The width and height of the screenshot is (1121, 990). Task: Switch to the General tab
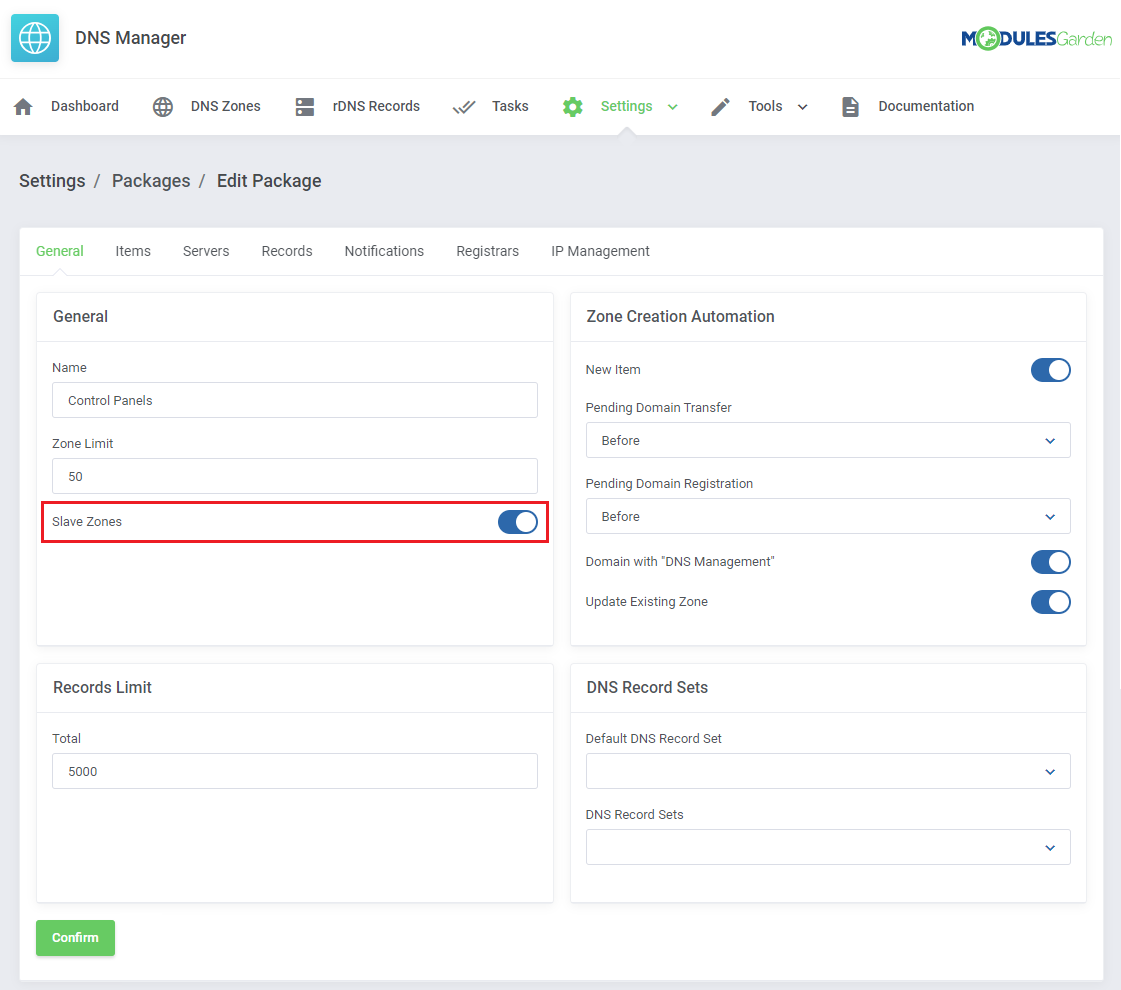tap(60, 251)
